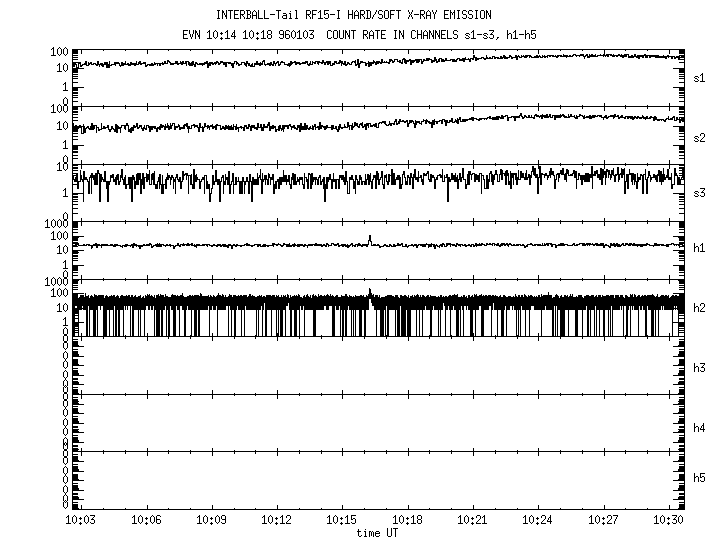Click the "time UT" axis title
Screen dimensions: 720x550
[376, 533]
